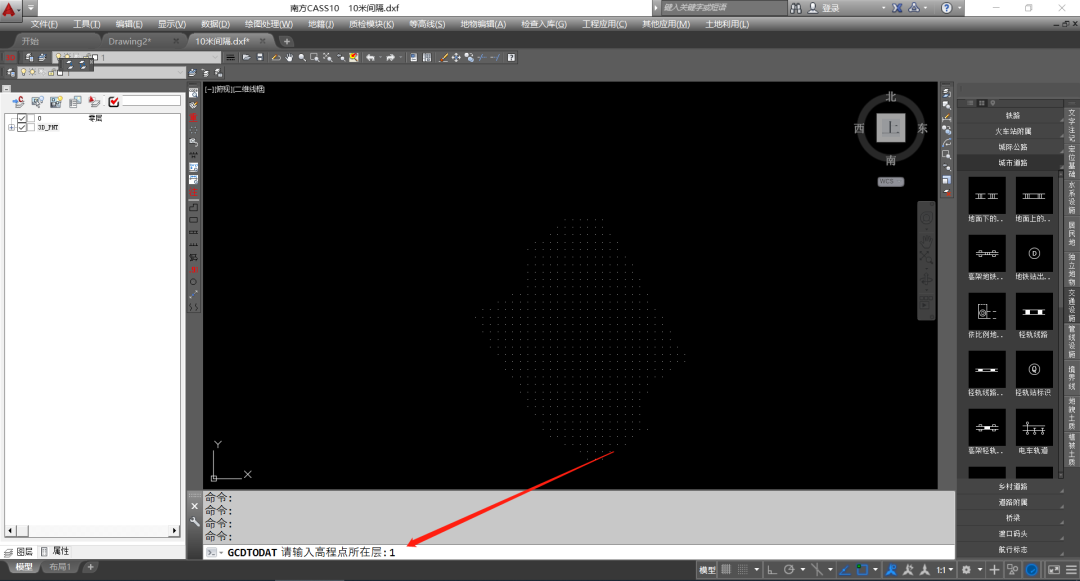Click the red 3D toolbar icon
Image resolution: width=1080 pixels, height=581 pixels.
(11, 58)
